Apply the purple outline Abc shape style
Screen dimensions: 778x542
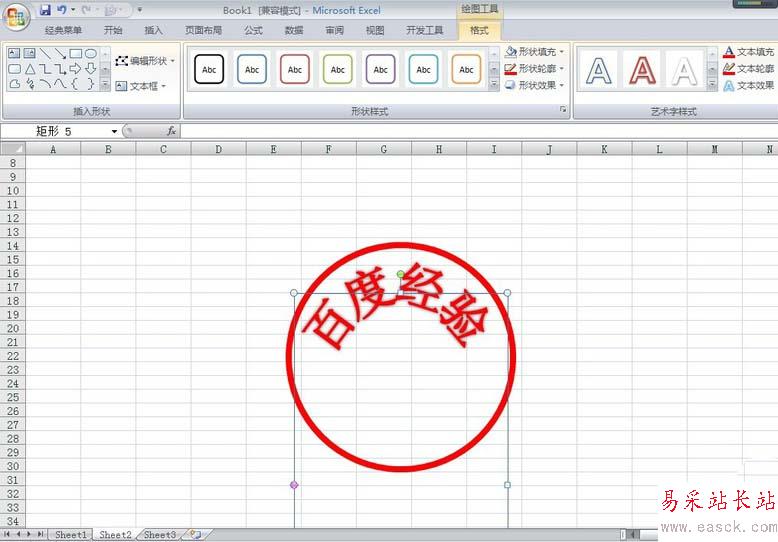[x=381, y=69]
